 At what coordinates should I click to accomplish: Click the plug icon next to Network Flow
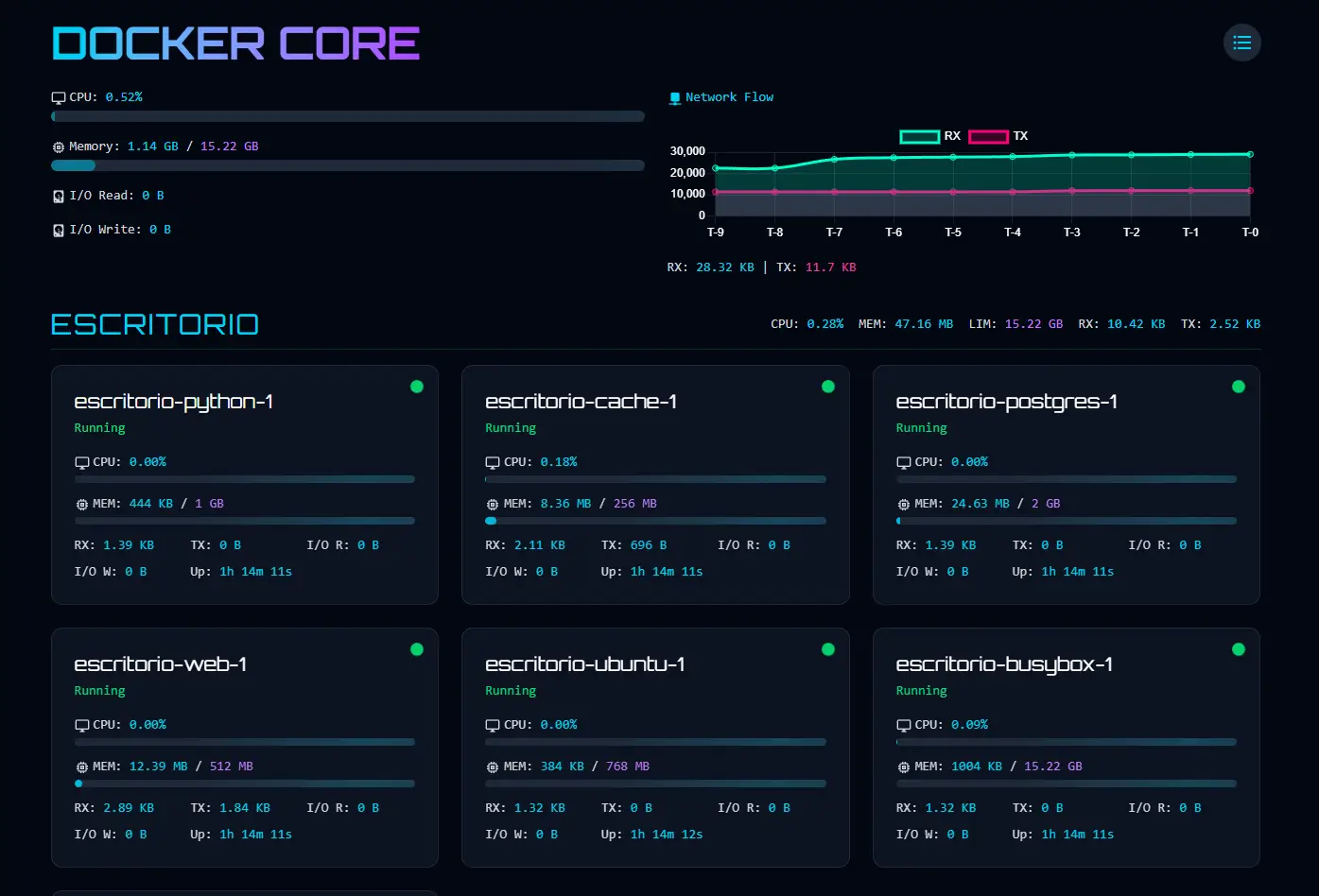(x=674, y=96)
